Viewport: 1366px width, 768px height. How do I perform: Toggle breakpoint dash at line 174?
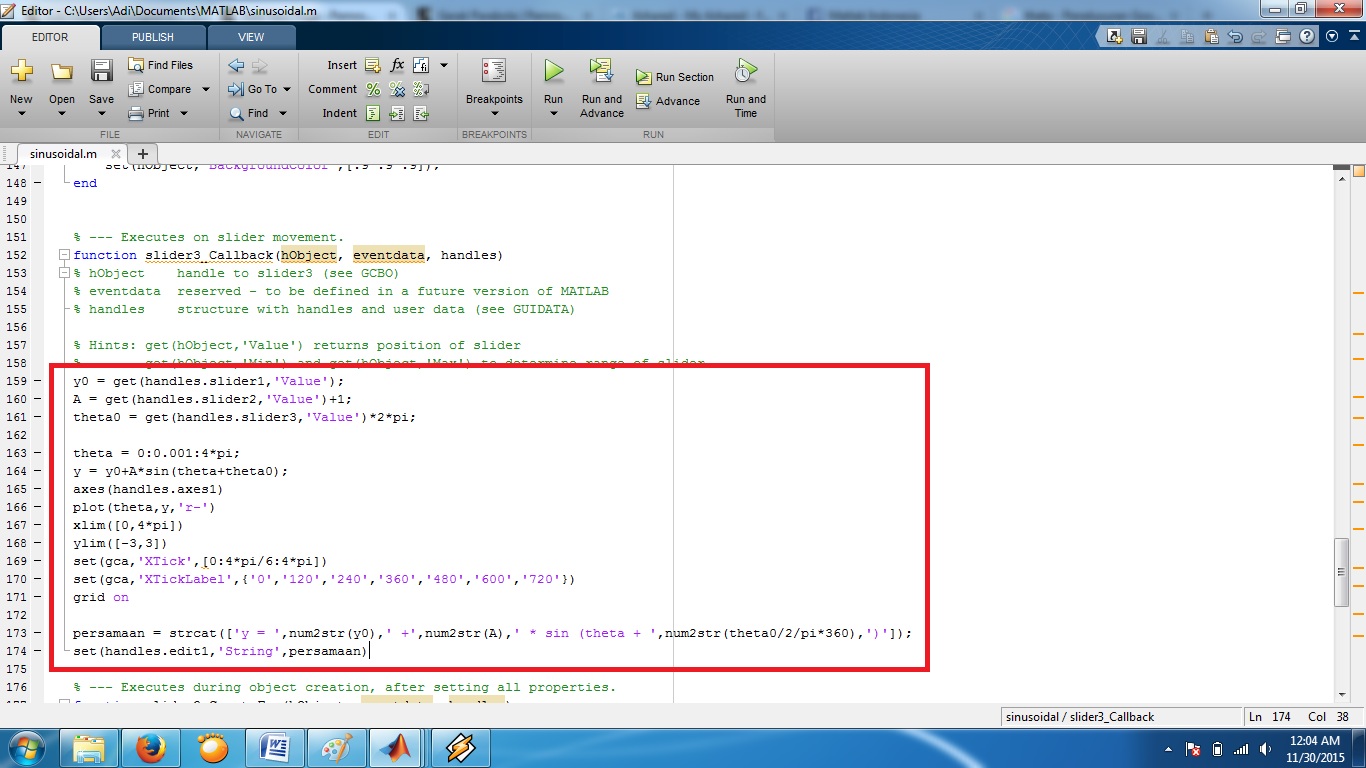click(x=38, y=651)
